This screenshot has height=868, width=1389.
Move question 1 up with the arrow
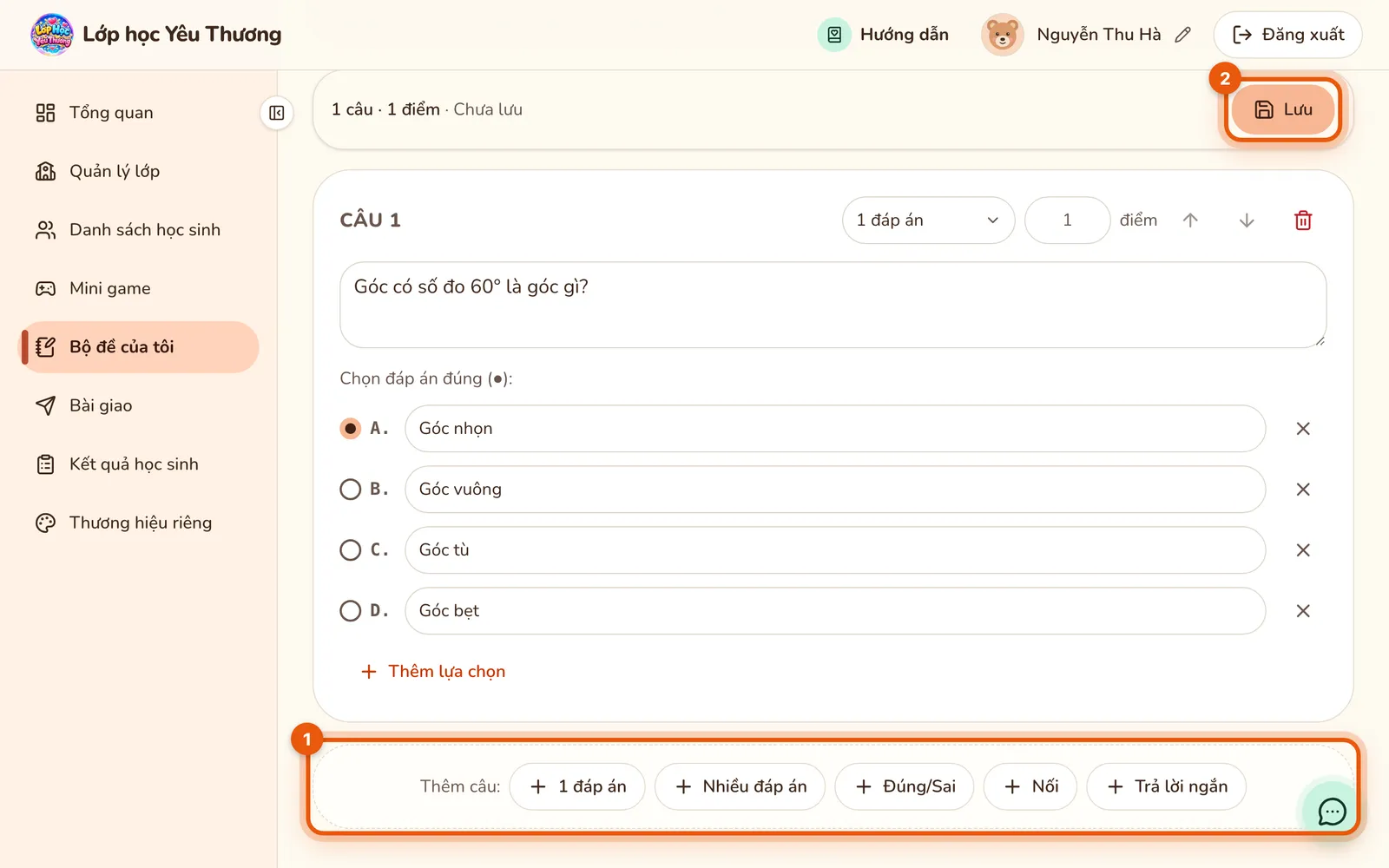[1190, 220]
